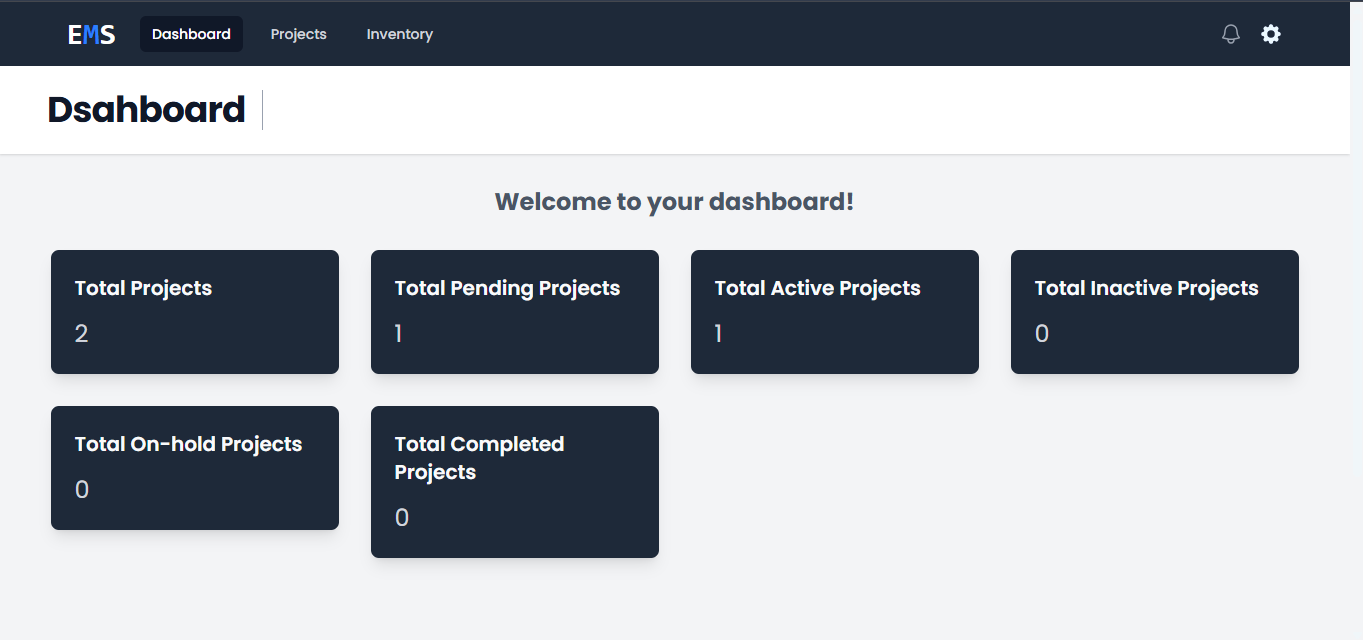
Task: Click the completed projects count 0
Action: tap(402, 518)
